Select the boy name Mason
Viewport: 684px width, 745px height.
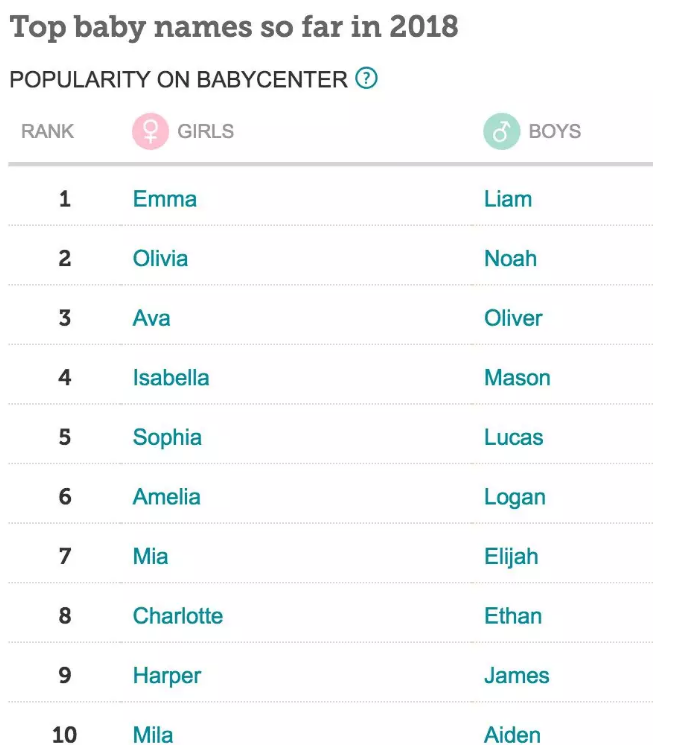(517, 378)
